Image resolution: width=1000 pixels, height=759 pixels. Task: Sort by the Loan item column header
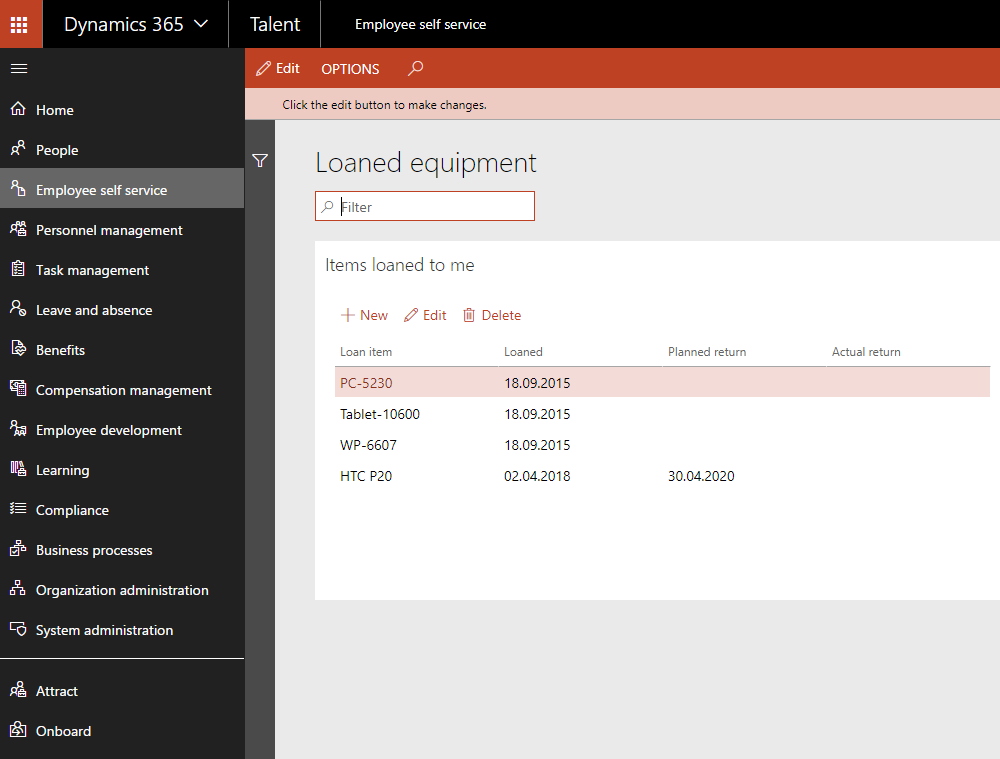coord(366,352)
